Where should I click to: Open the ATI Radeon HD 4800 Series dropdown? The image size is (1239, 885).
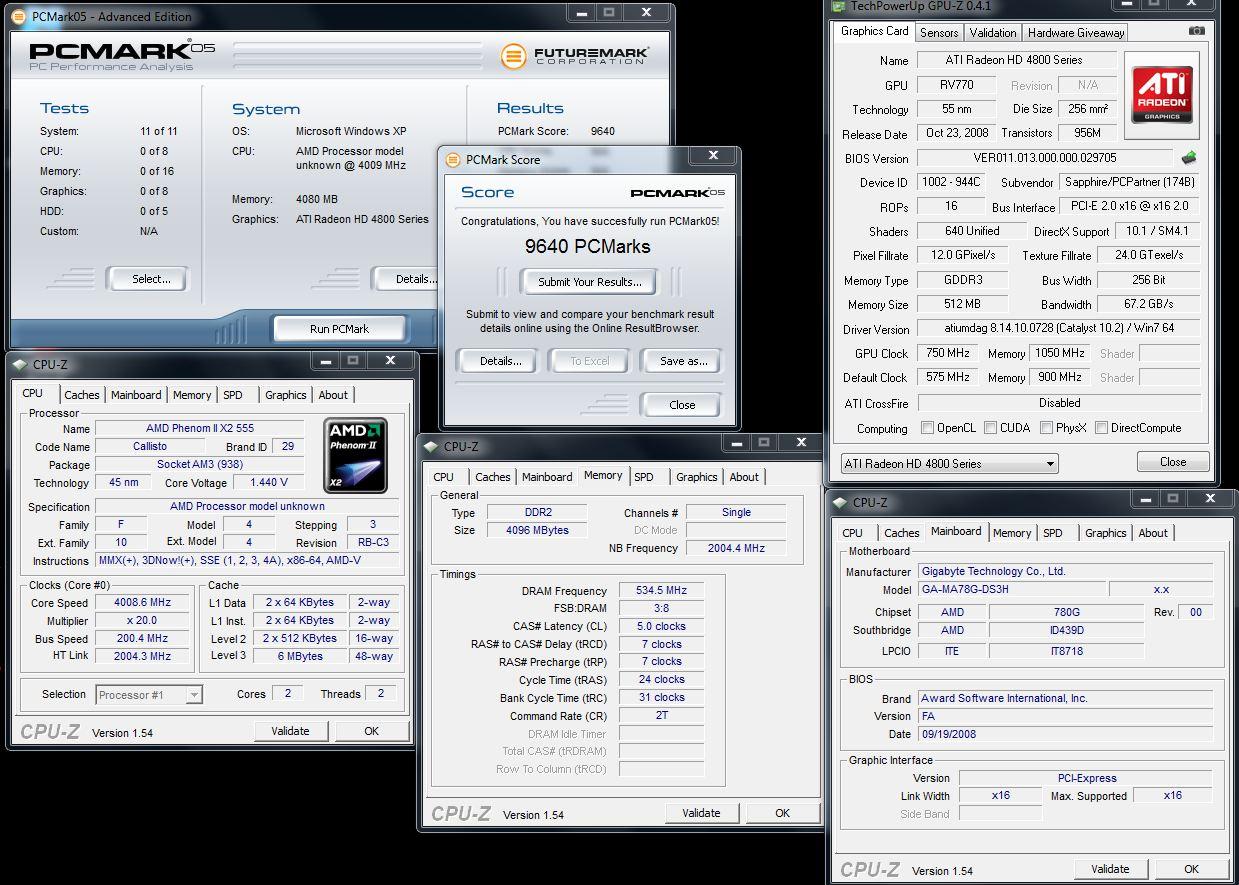tap(949, 463)
